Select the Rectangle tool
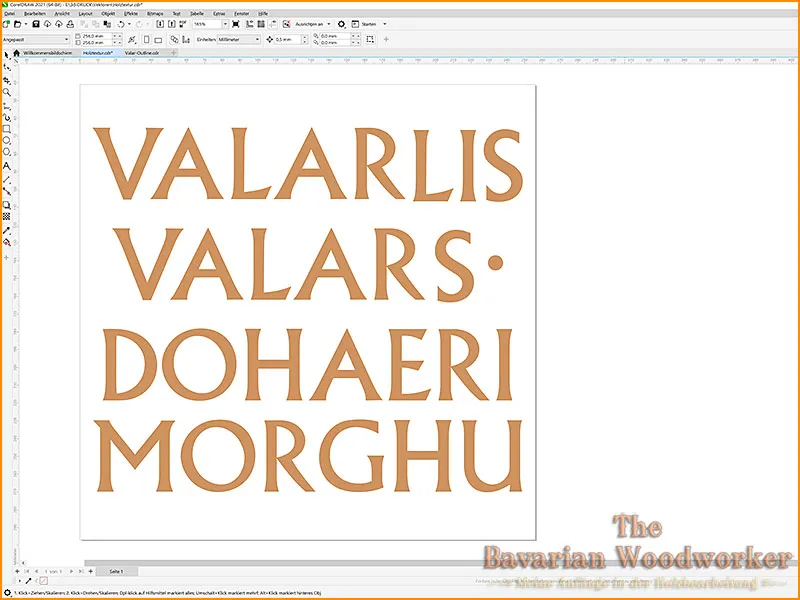The width and height of the screenshot is (800, 600). point(7,129)
